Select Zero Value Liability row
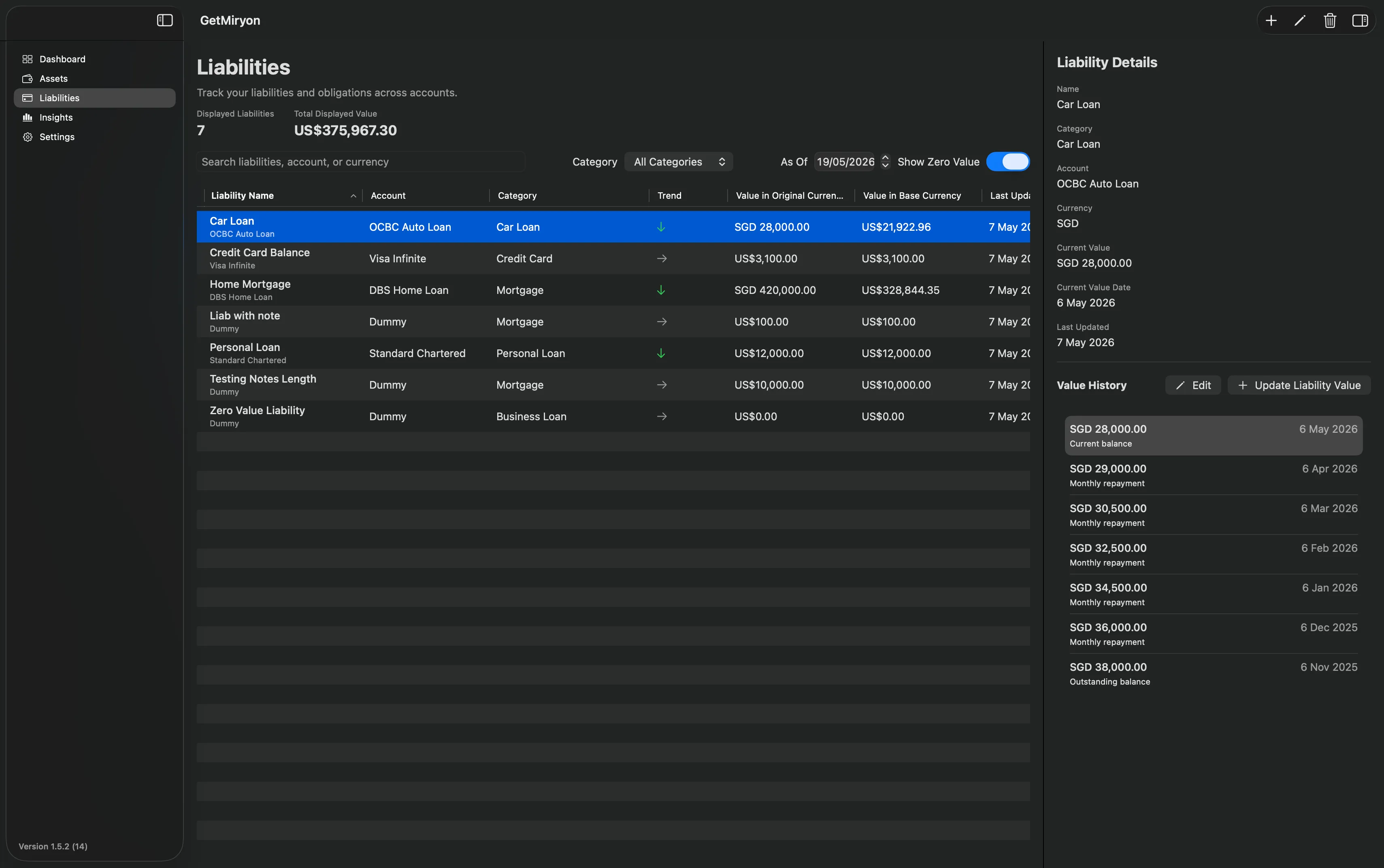1384x868 pixels. click(x=613, y=417)
